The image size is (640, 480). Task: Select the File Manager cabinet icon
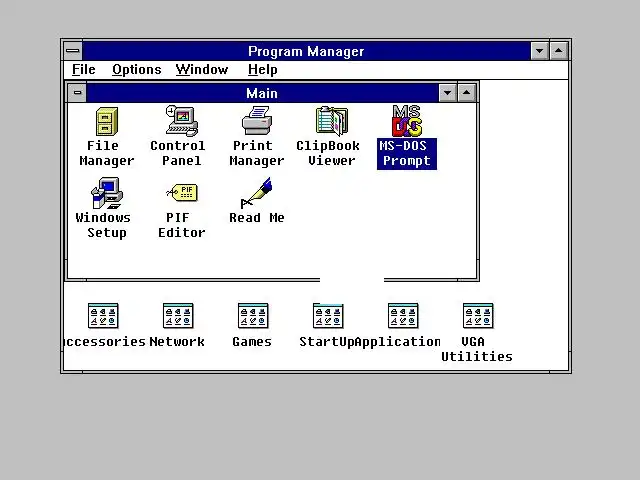tap(107, 121)
